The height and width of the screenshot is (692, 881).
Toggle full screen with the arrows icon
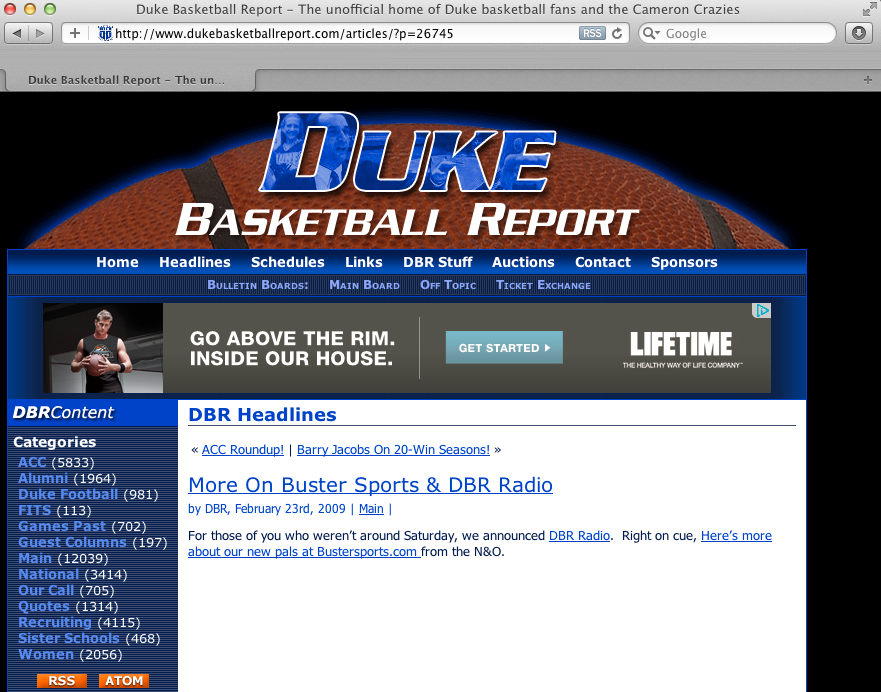tap(869, 9)
